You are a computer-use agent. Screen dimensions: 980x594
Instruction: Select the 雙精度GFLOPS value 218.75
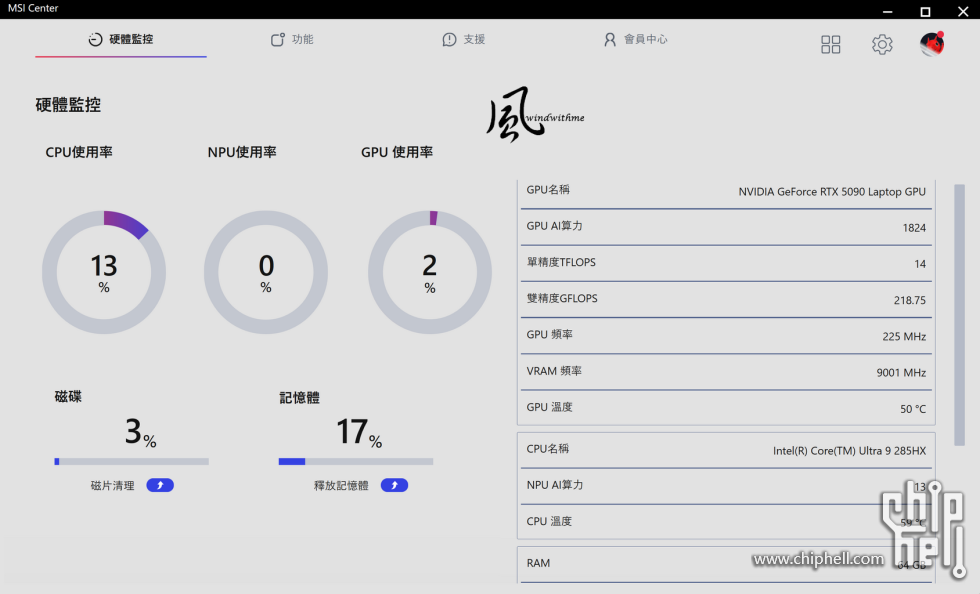(909, 300)
